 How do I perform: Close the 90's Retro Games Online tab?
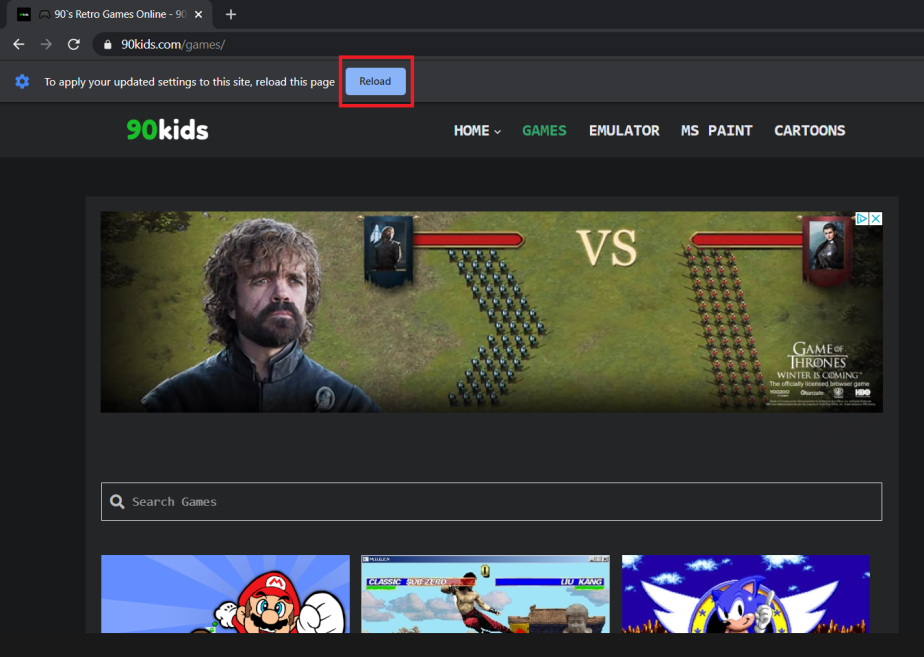coord(199,14)
